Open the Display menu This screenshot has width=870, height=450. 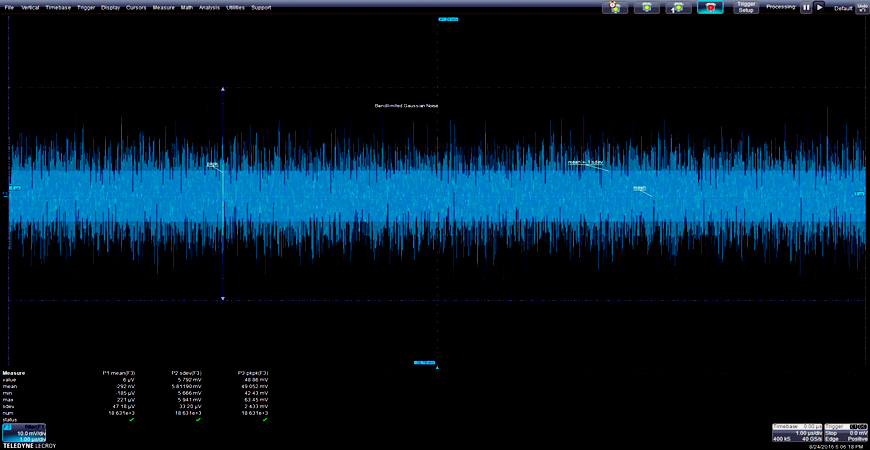(x=110, y=8)
